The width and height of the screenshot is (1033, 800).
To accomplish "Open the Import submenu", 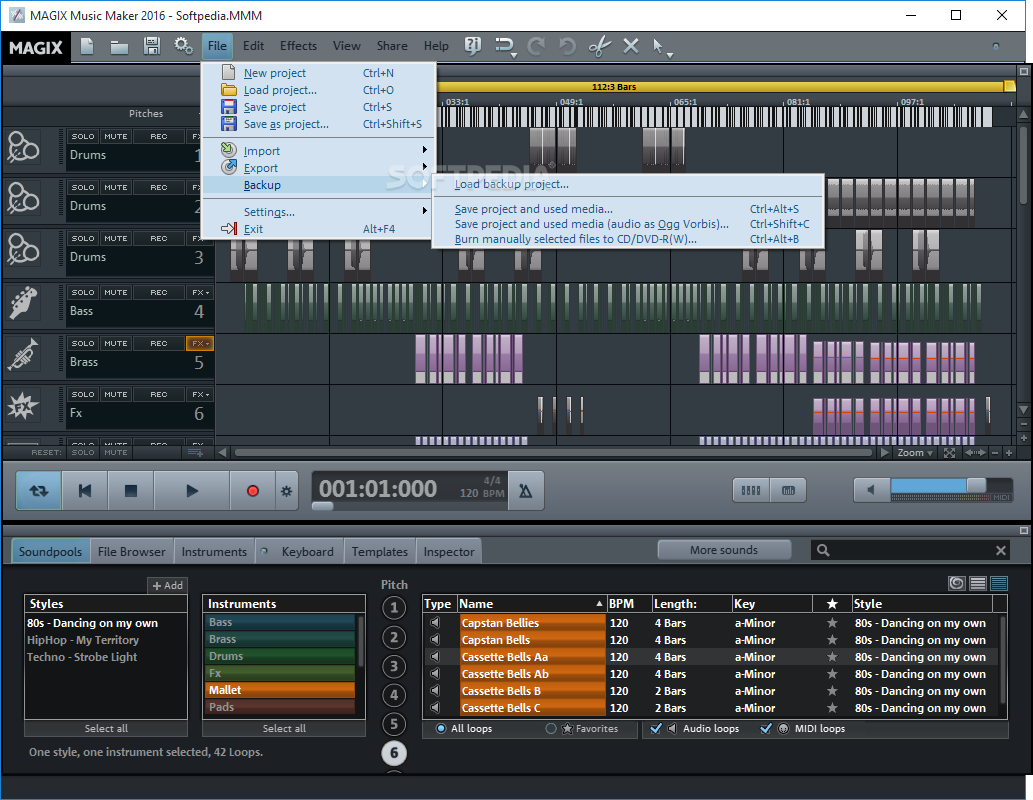I will (319, 151).
